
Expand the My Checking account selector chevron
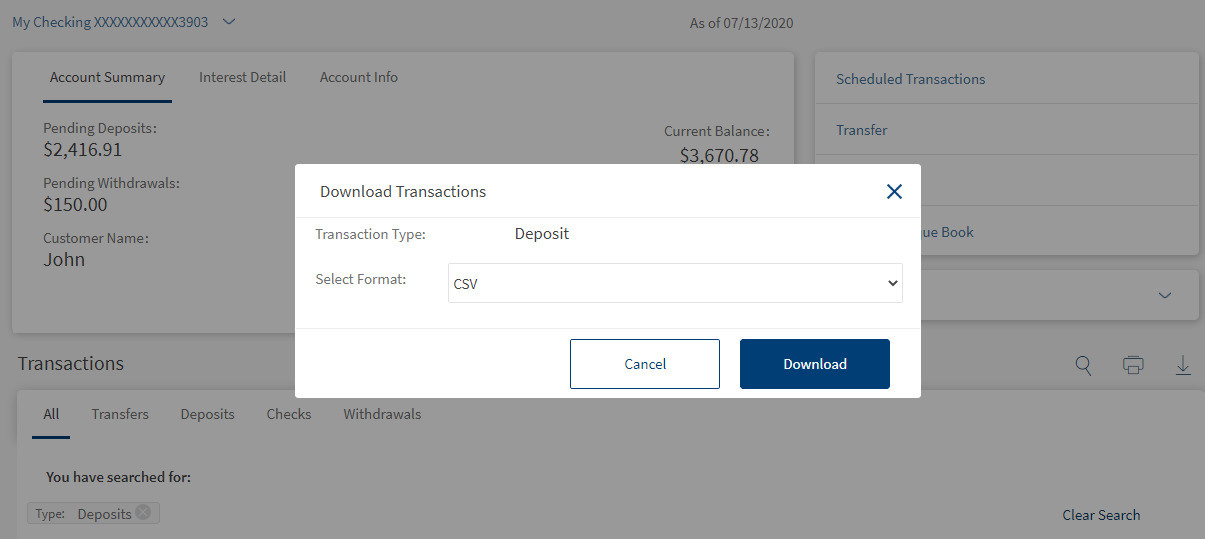[x=229, y=21]
